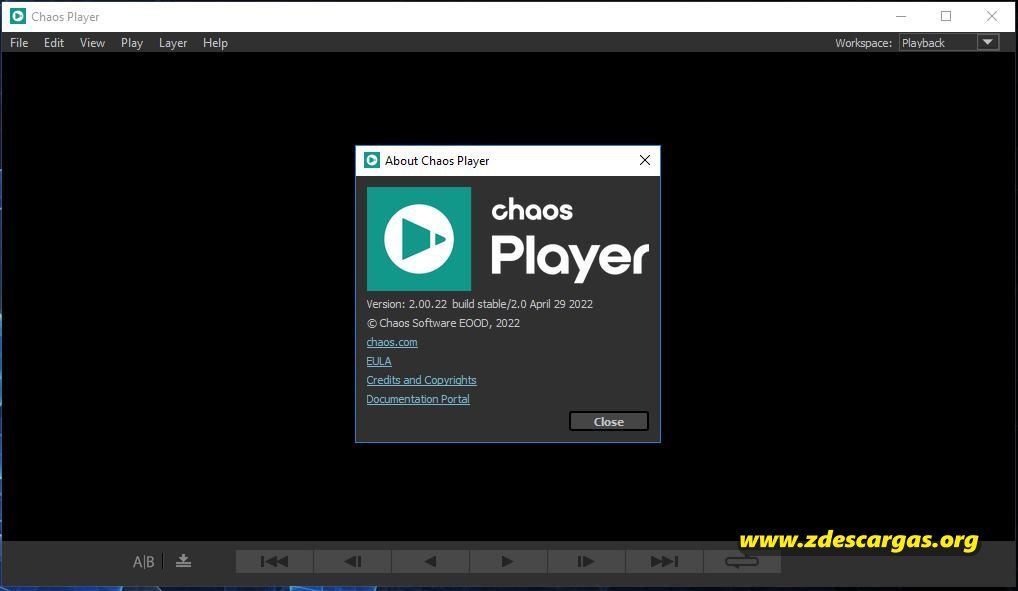Click the large Chaos Player logo image

click(419, 239)
